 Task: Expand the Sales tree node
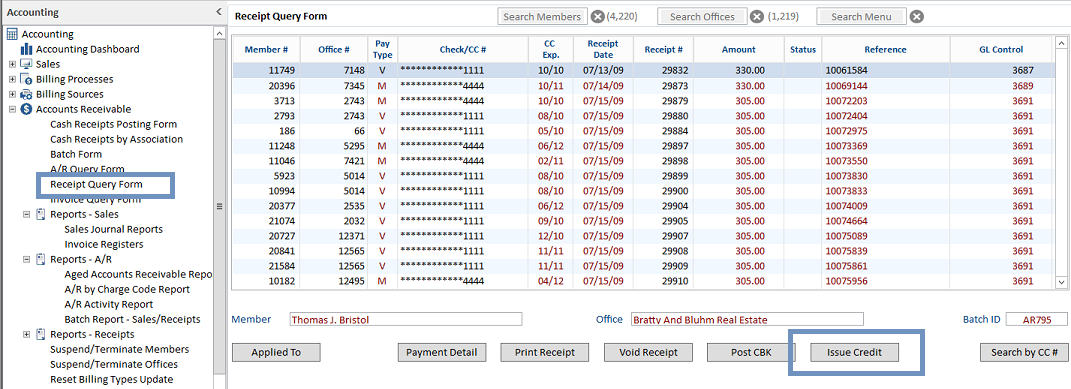point(12,64)
